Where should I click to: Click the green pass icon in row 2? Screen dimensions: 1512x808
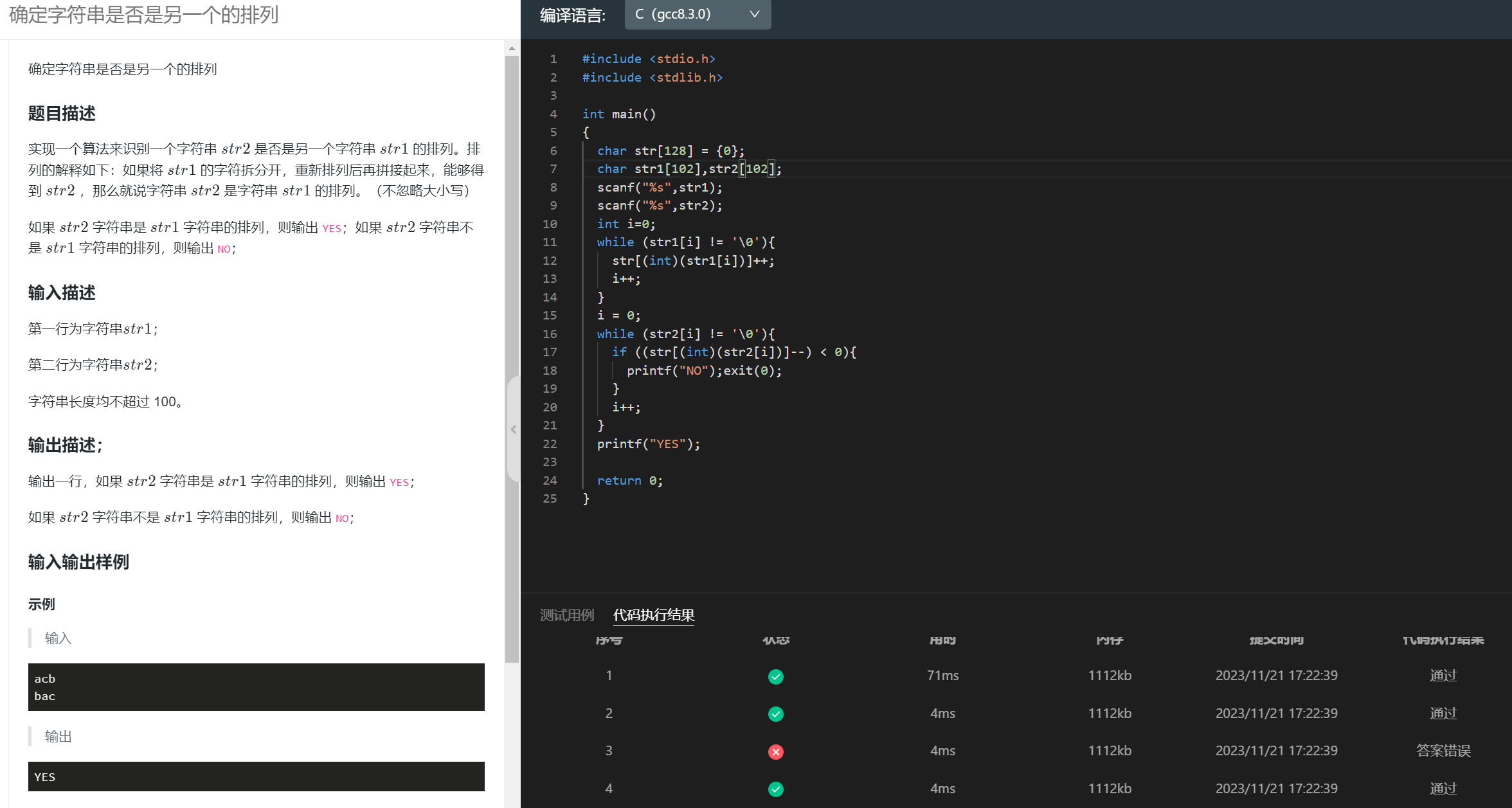point(776,714)
